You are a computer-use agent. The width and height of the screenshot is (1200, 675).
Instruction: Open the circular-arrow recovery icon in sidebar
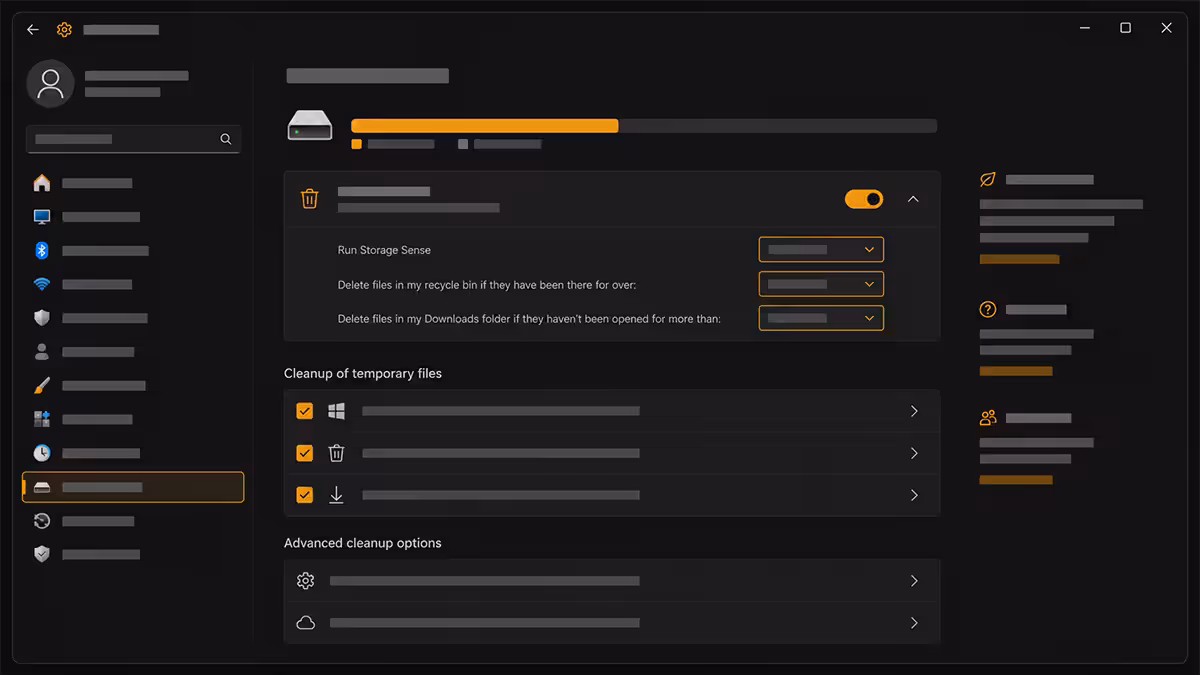[x=42, y=521]
